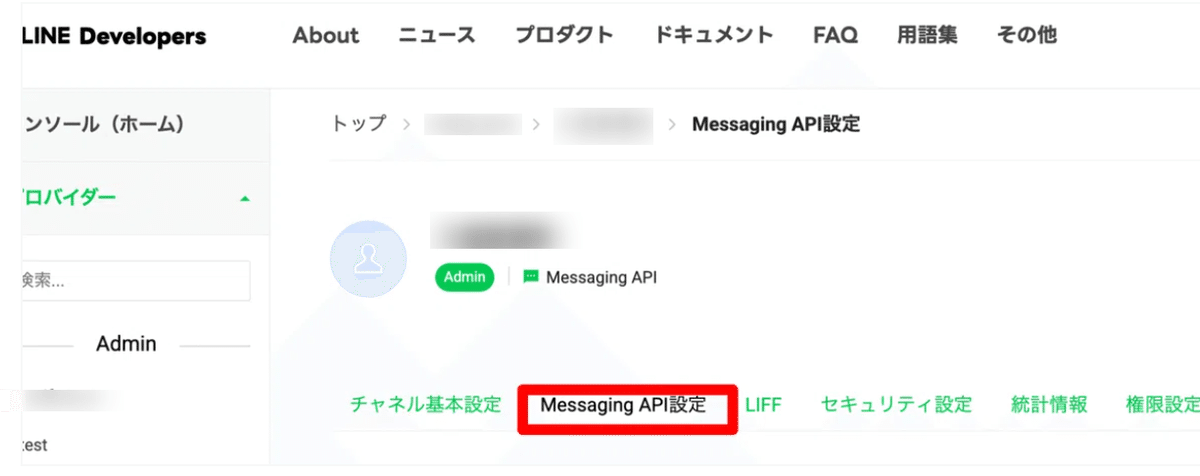Screen dimensions: 1200x476
Task: Expand the その他 menu
Action: click(x=1026, y=35)
